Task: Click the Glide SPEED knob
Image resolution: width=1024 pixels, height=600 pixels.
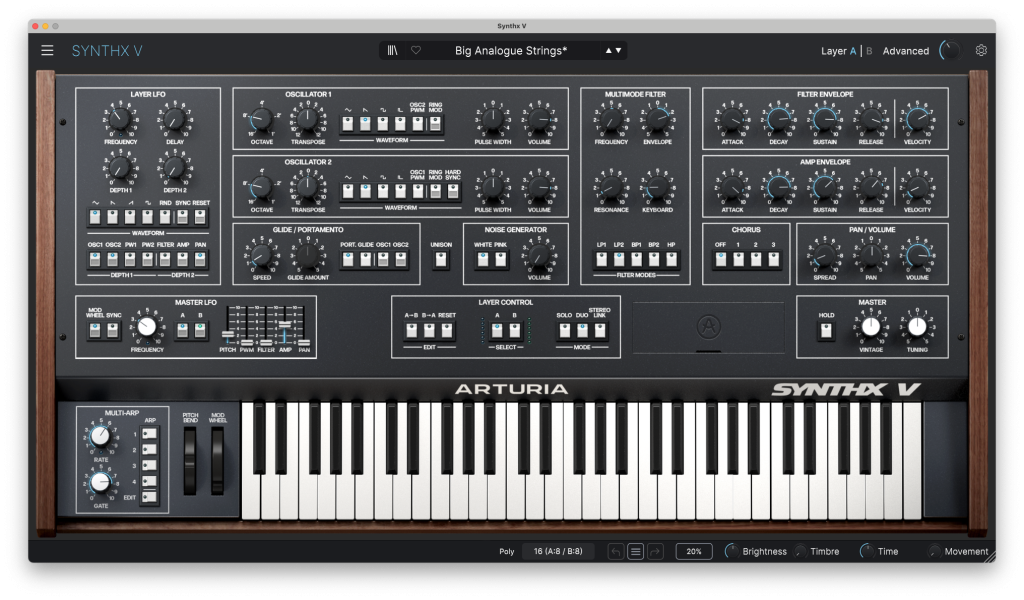Action: click(x=261, y=255)
